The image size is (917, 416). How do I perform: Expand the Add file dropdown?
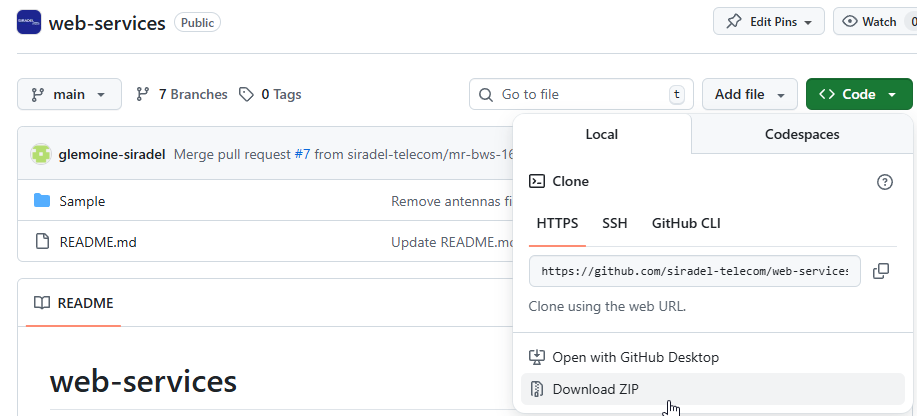point(750,94)
